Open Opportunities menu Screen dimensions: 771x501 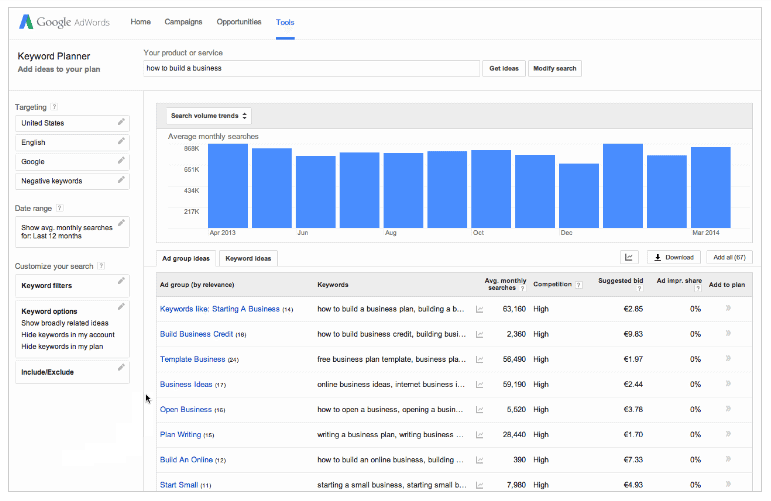tap(239, 22)
